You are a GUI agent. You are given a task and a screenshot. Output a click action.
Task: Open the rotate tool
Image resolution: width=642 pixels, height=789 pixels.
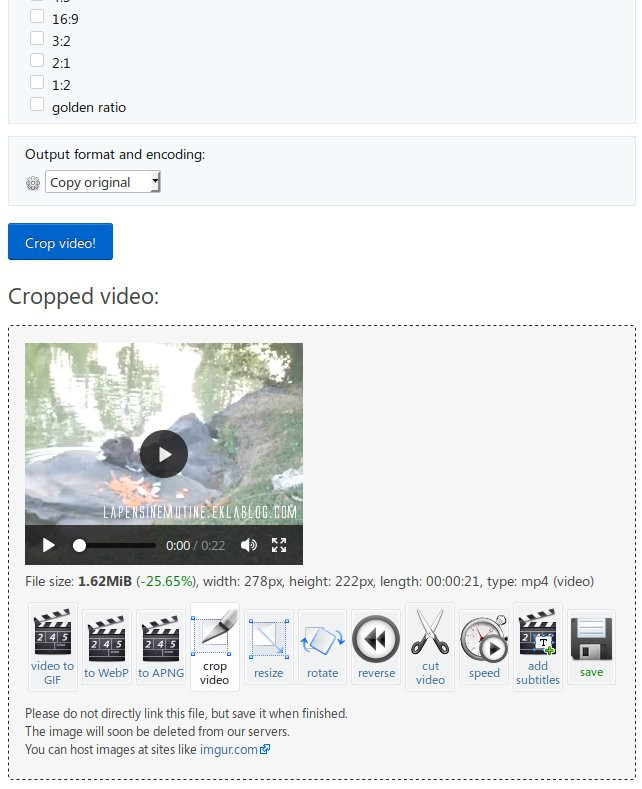pyautogui.click(x=323, y=647)
